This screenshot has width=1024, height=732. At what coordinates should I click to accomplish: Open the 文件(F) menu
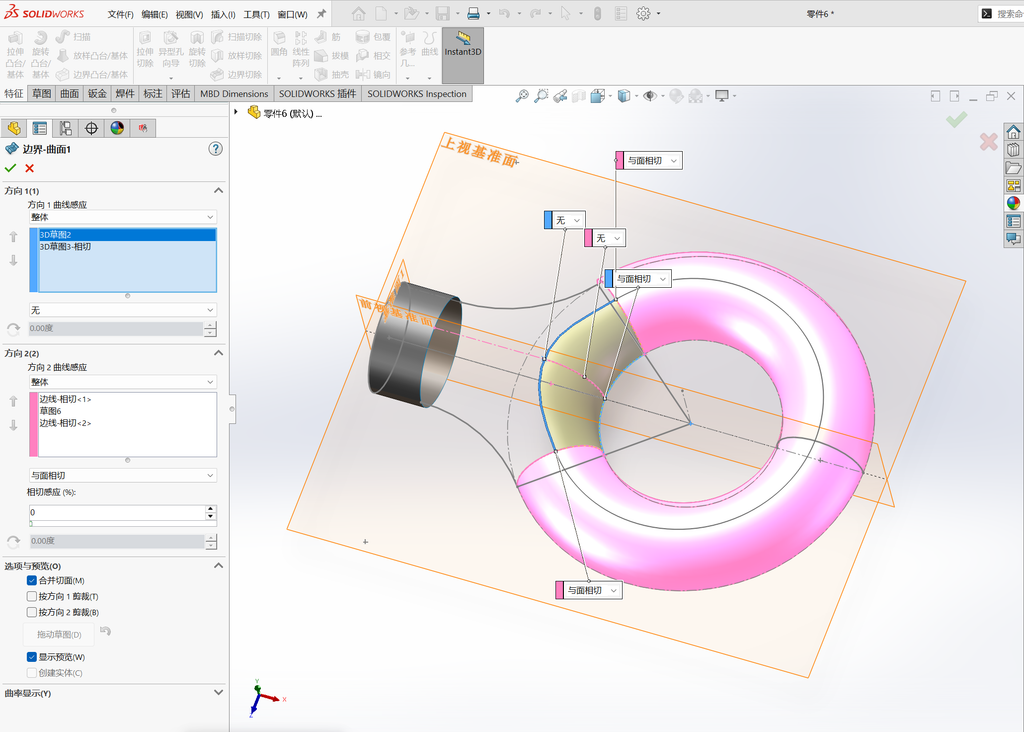120,14
